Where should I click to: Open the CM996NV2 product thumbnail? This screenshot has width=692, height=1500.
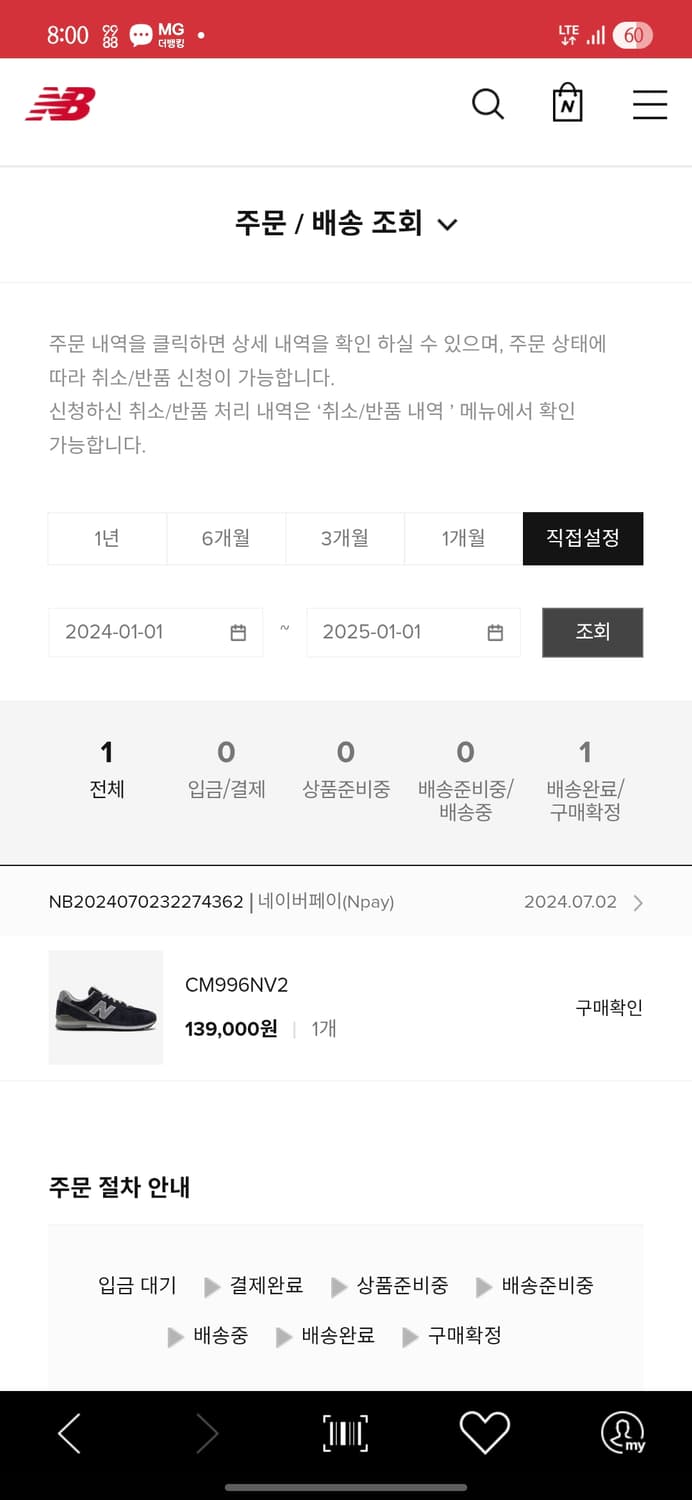point(105,1008)
